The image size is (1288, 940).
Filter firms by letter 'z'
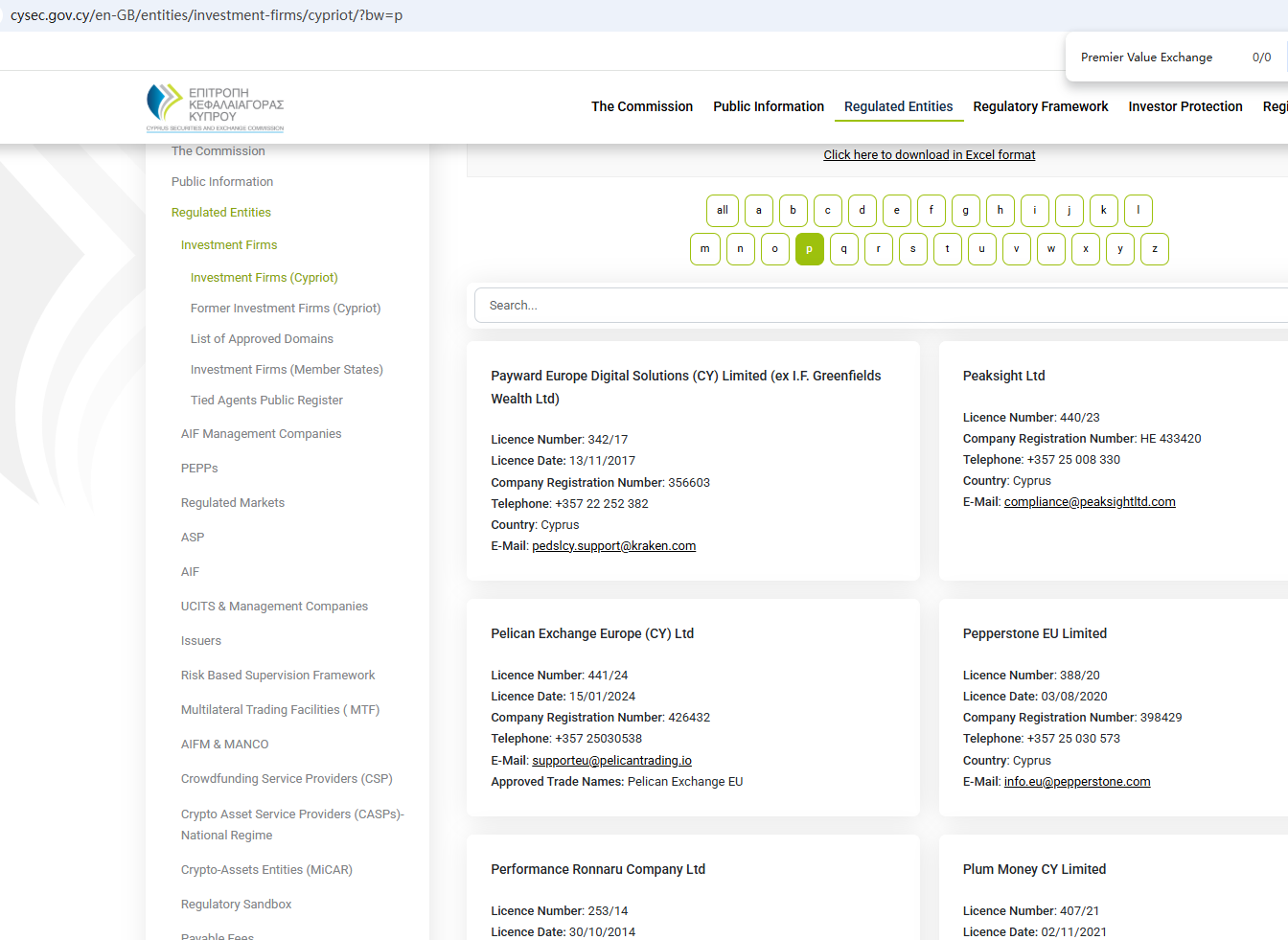pyautogui.click(x=1154, y=249)
